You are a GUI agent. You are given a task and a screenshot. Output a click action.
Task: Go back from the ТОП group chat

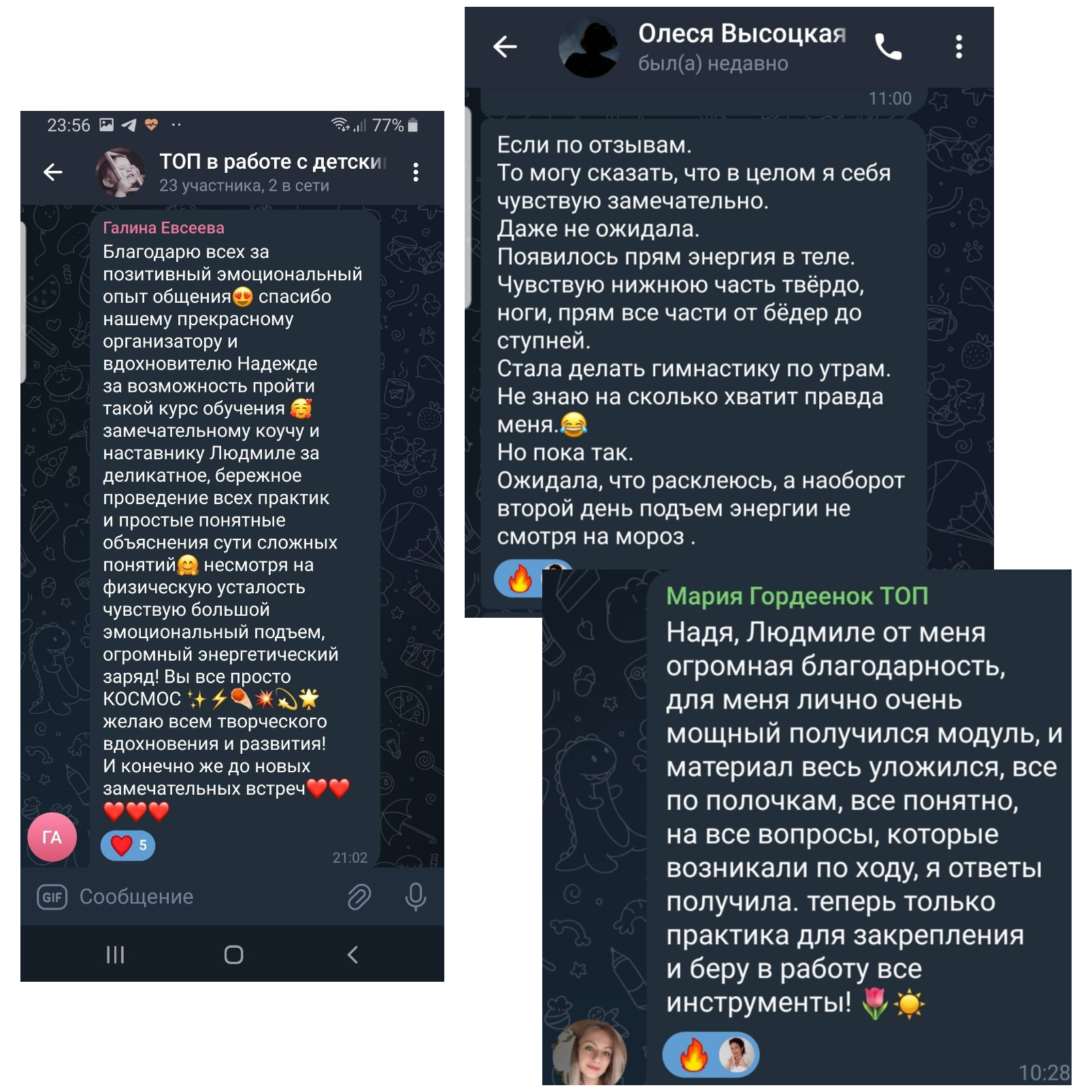[53, 172]
